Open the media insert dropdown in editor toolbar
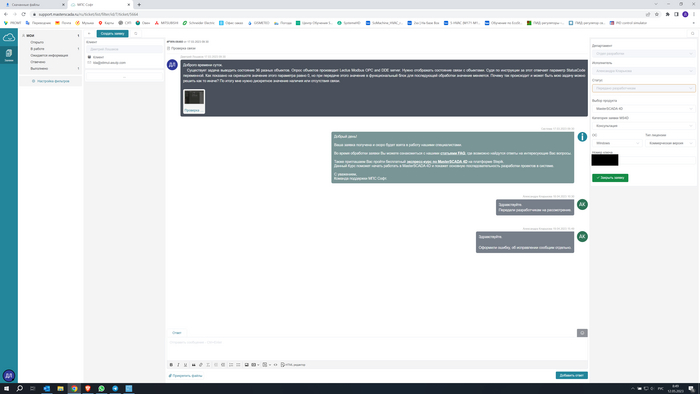This screenshot has width=700, height=394. (x=254, y=365)
